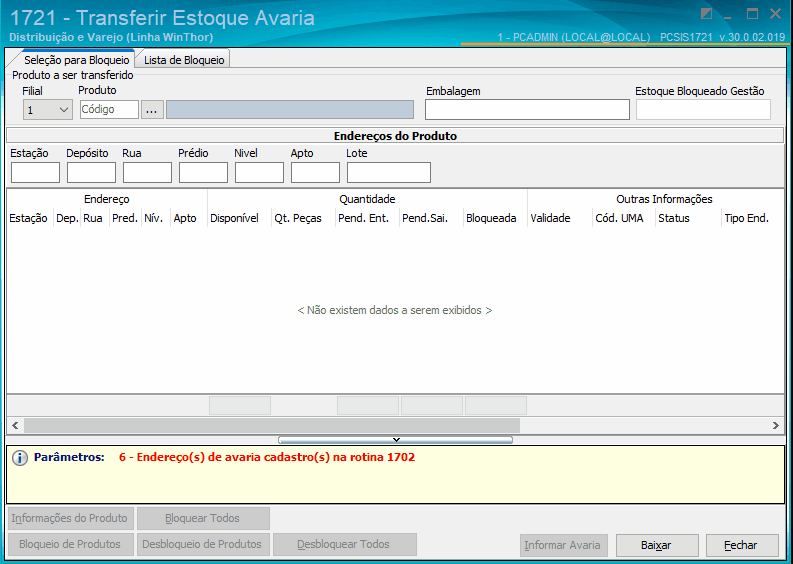Click the Informar Avaria button
This screenshot has width=793, height=564.
(563, 545)
